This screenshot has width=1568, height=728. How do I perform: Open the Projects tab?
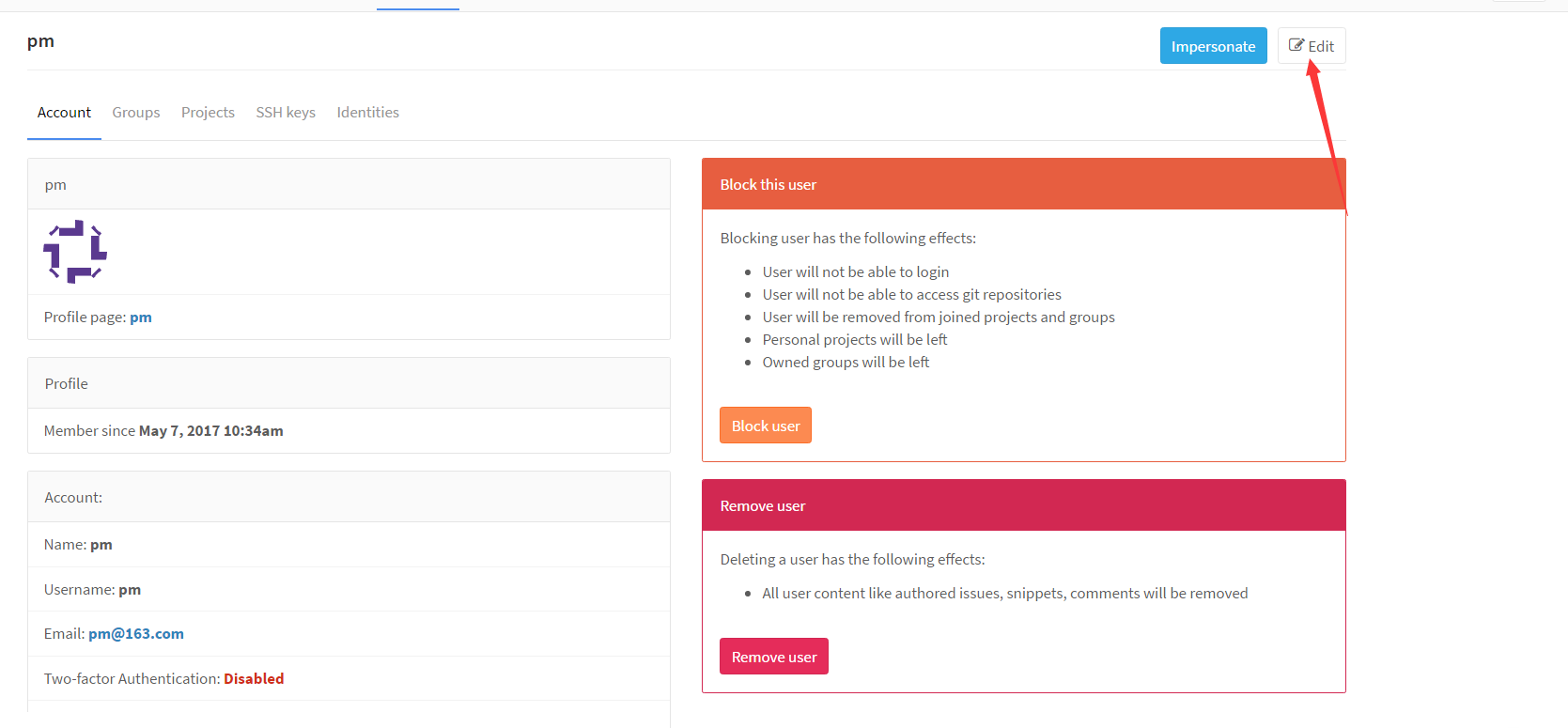click(208, 113)
